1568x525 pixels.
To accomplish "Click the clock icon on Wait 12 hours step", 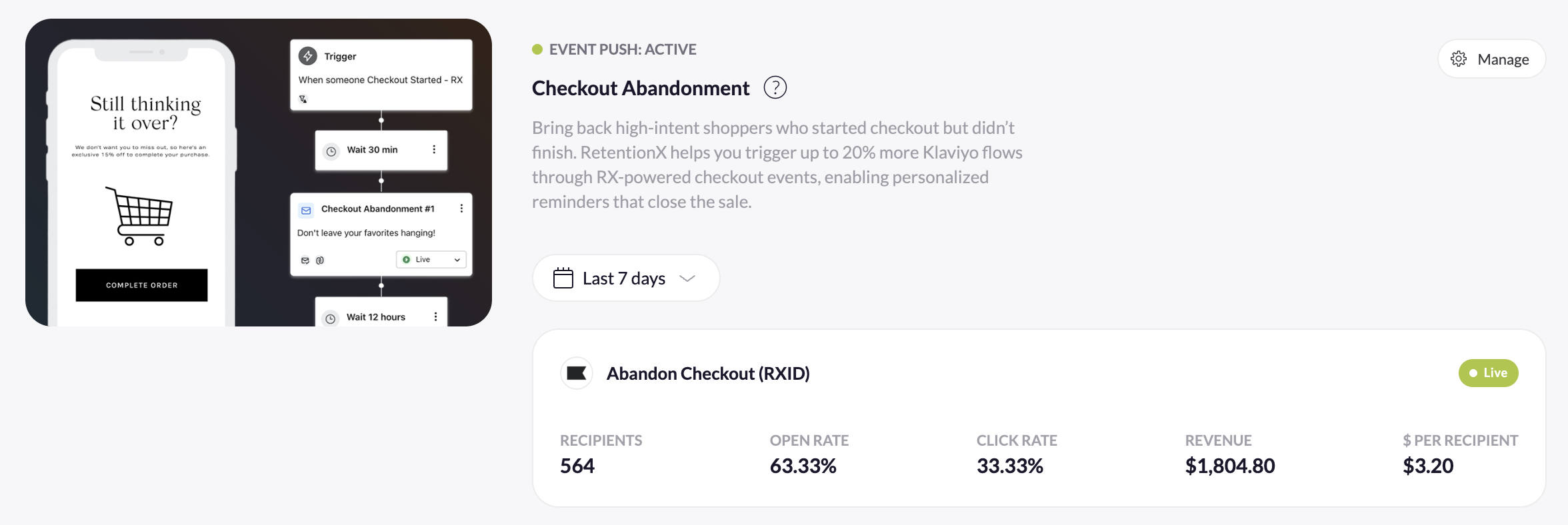I will pos(332,318).
